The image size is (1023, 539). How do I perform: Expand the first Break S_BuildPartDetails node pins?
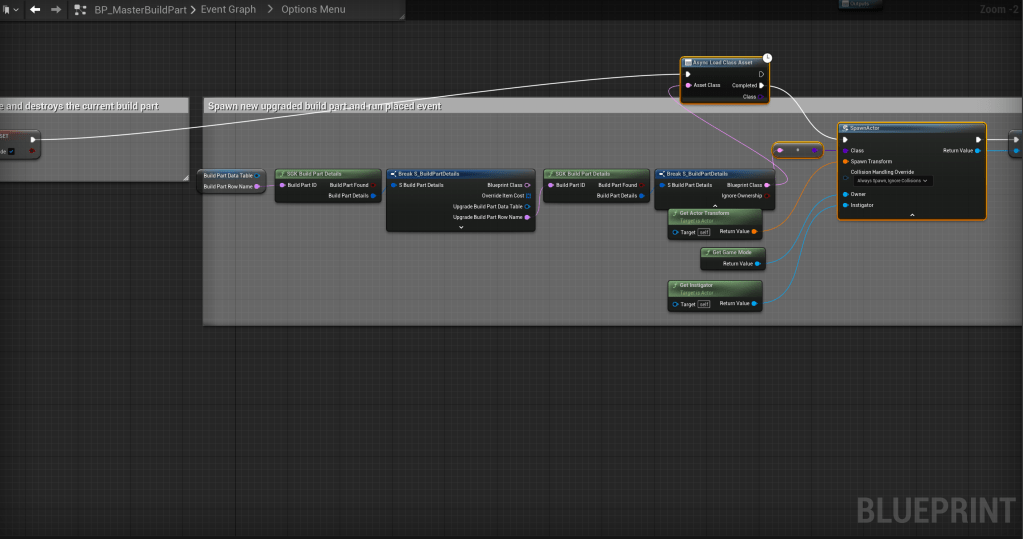(461, 227)
